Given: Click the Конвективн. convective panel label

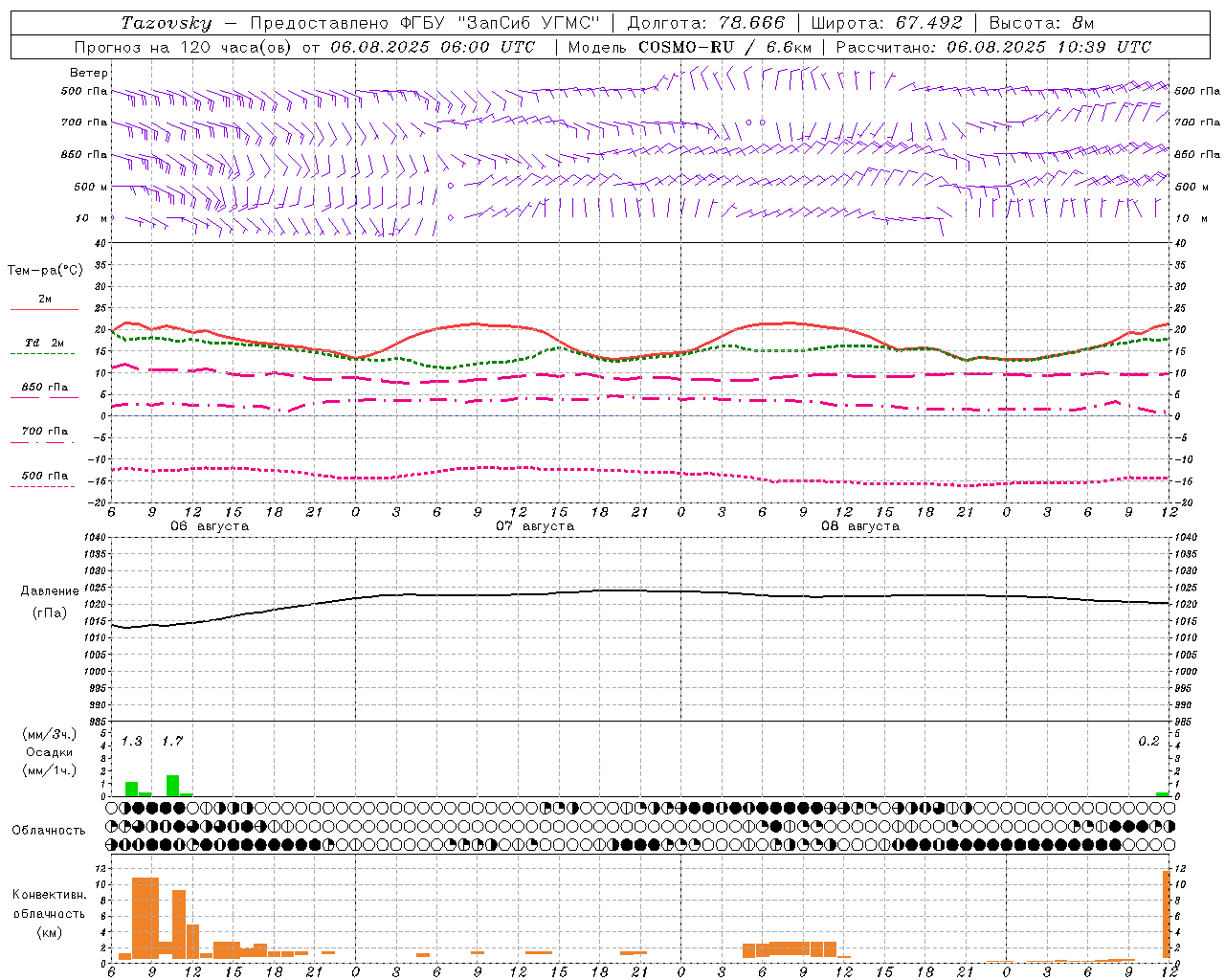Looking at the screenshot, I should [49, 895].
